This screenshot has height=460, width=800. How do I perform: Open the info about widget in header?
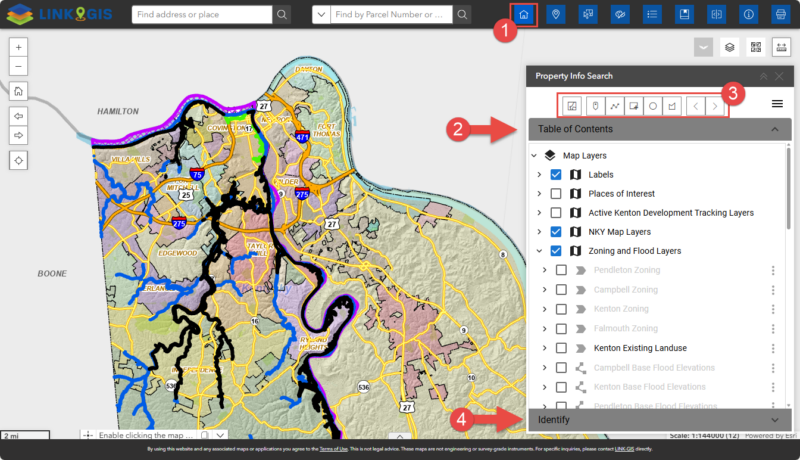[748, 14]
